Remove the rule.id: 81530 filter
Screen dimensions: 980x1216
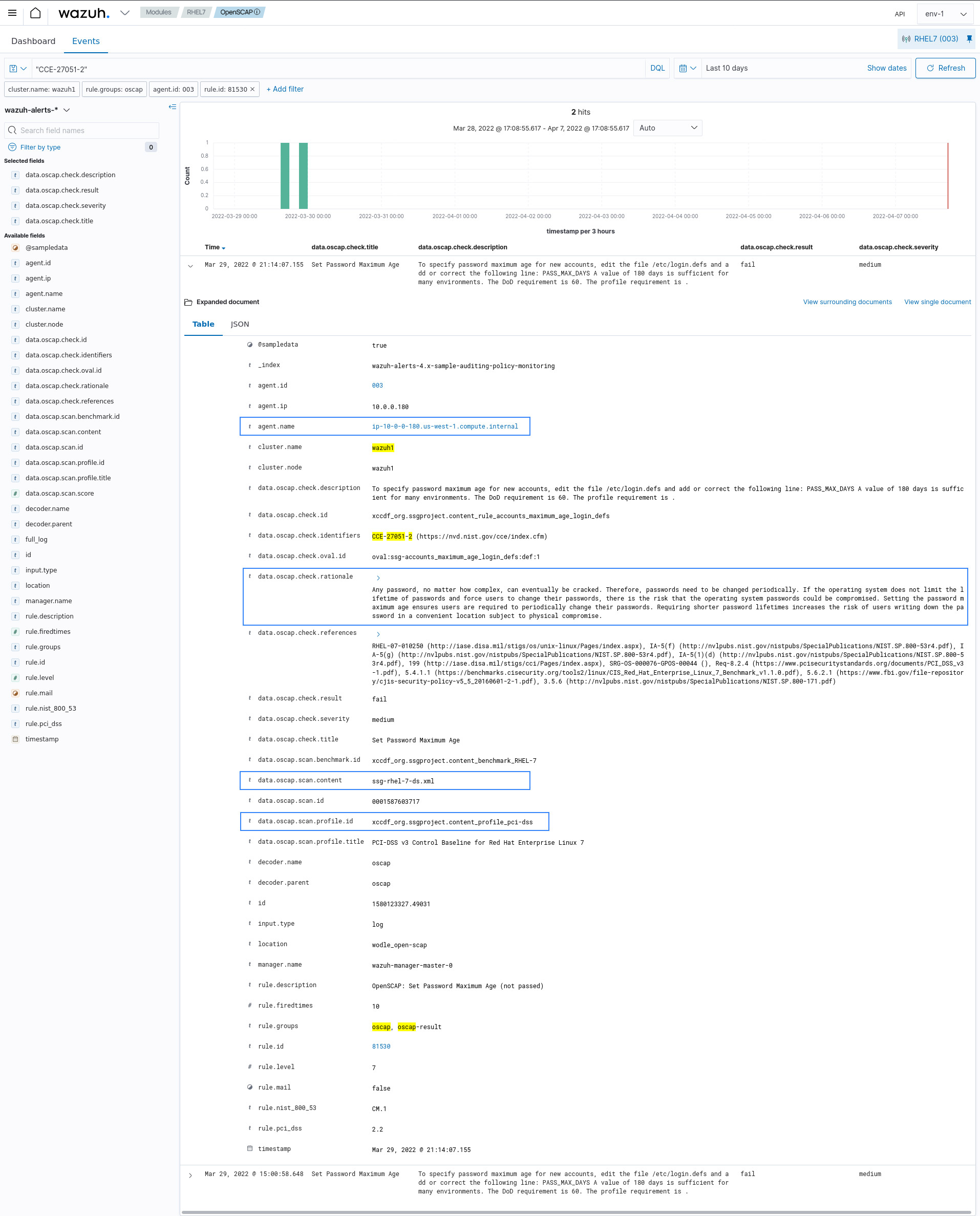252,89
